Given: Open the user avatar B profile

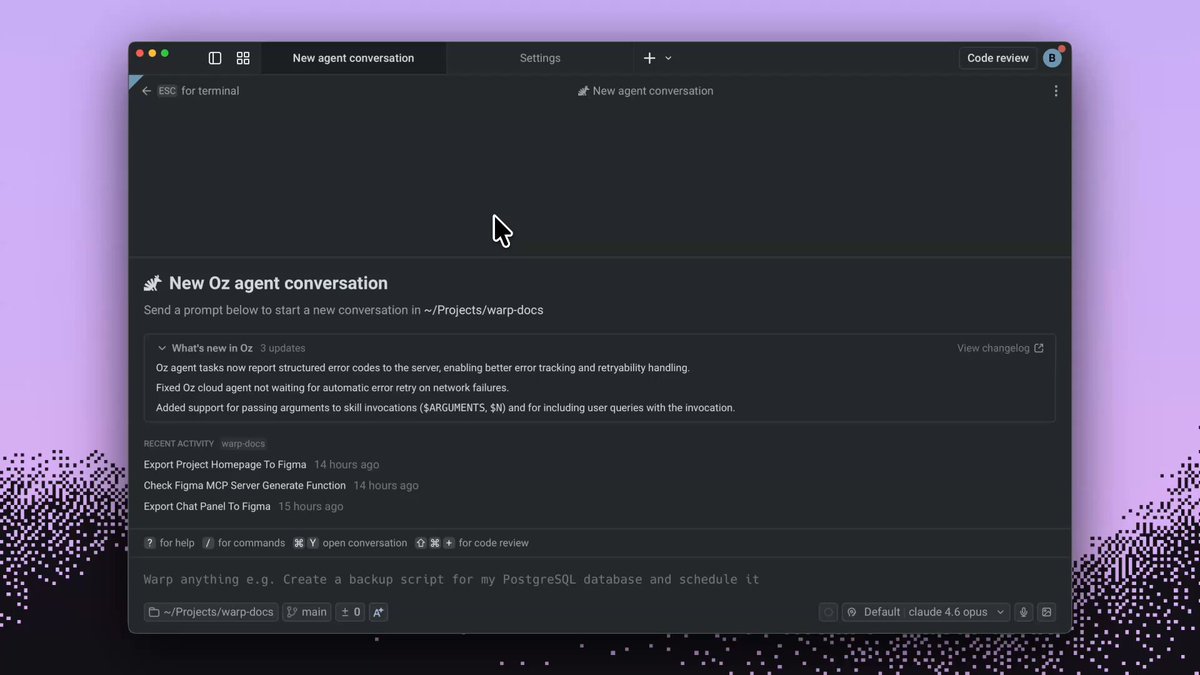Looking at the screenshot, I should 1052,58.
